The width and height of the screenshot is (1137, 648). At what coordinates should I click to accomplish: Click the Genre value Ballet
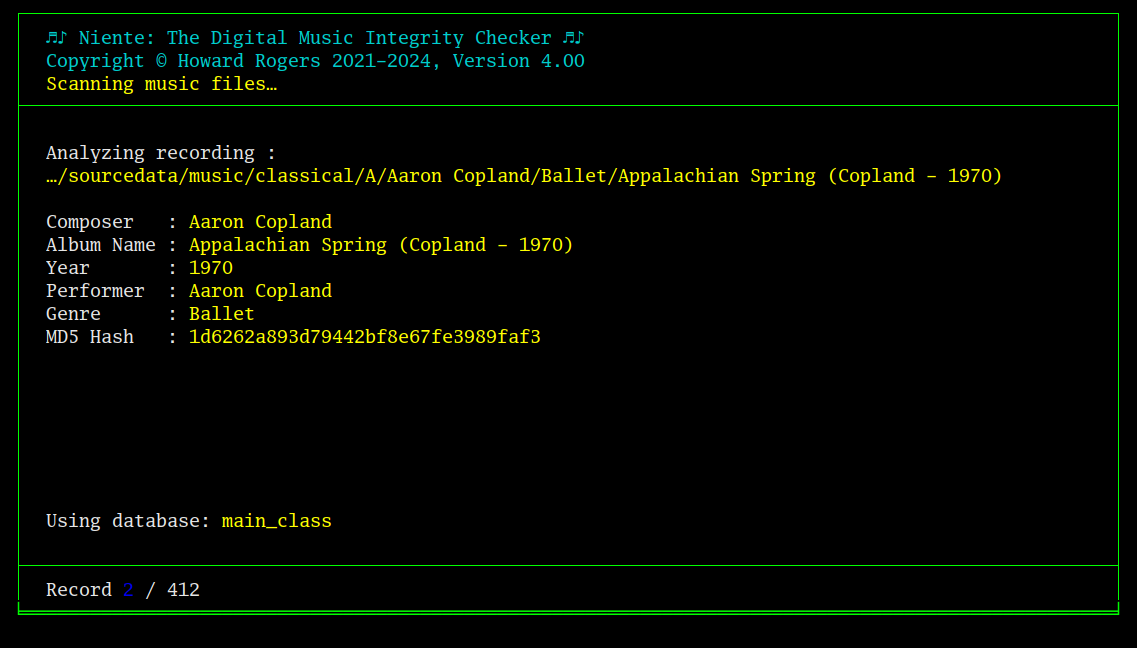point(222,314)
